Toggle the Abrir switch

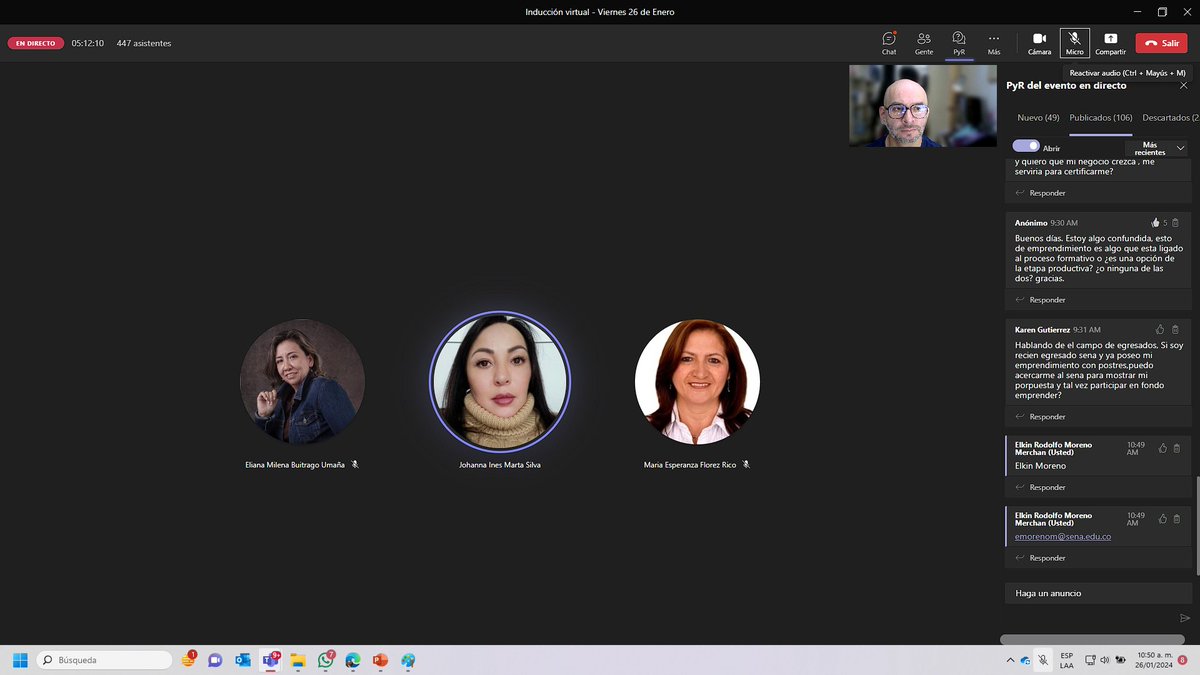[x=1025, y=147]
